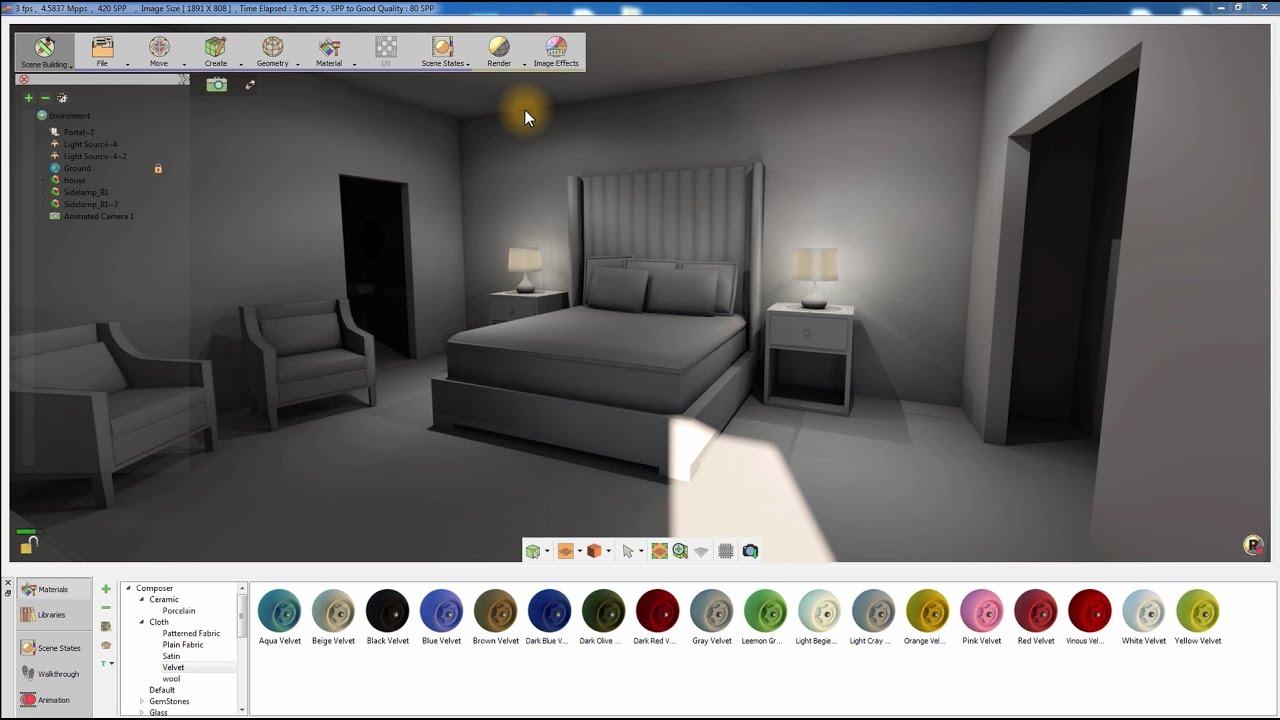The image size is (1280, 720).
Task: Click the orange solid cube icon
Action: 594,551
